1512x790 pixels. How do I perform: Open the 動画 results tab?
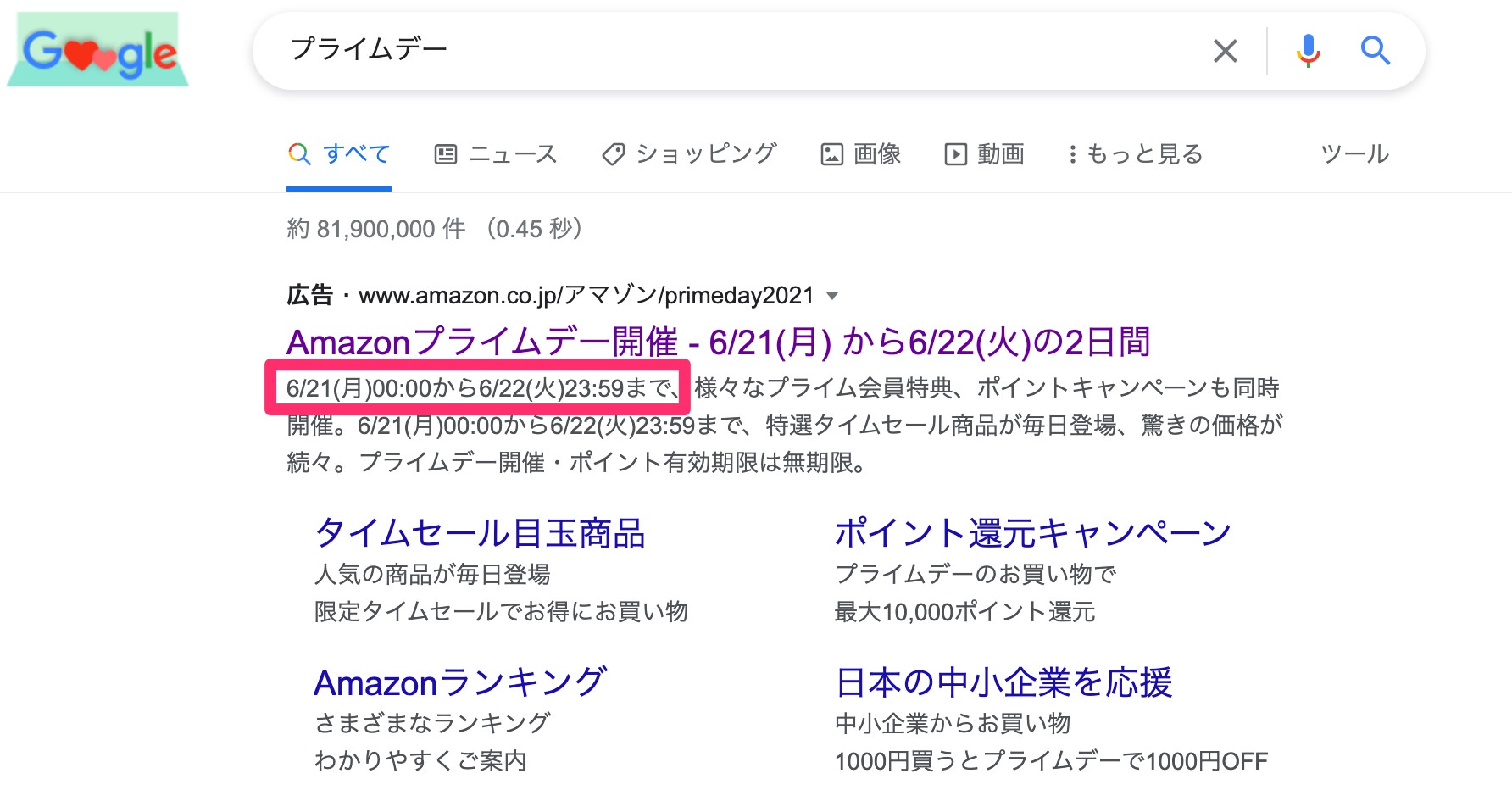tap(984, 154)
